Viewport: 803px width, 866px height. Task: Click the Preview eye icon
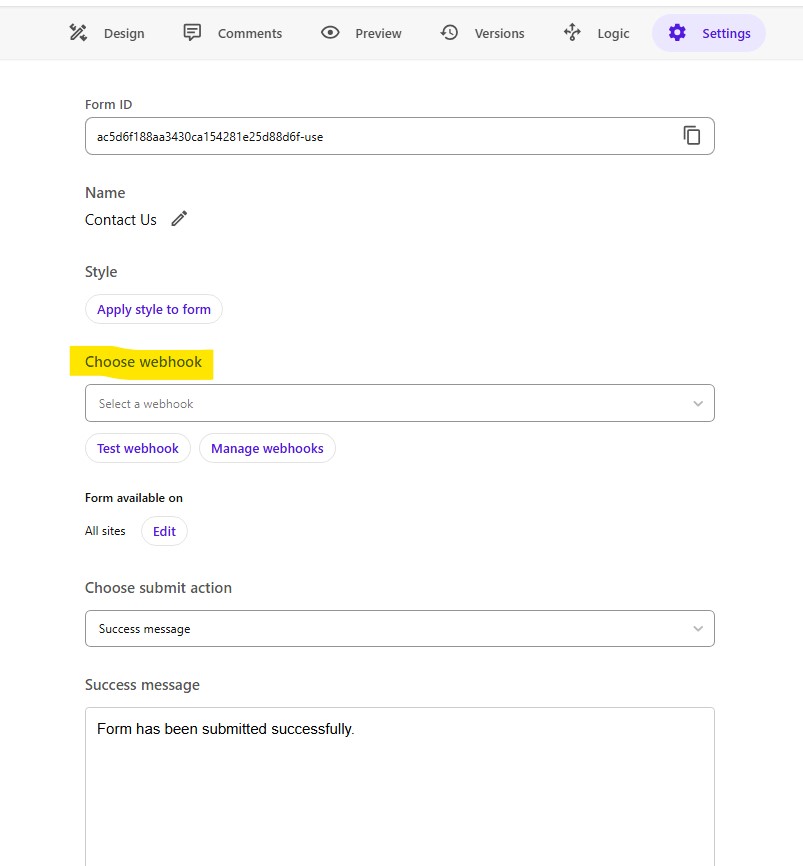[330, 33]
